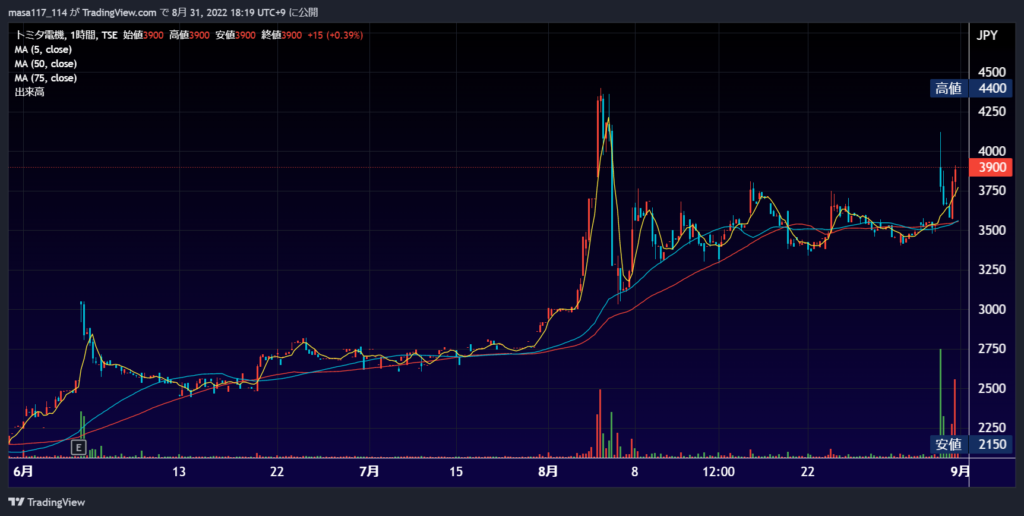Click the +15 (+0.39%) change value
The image size is (1024, 516).
[335, 35]
